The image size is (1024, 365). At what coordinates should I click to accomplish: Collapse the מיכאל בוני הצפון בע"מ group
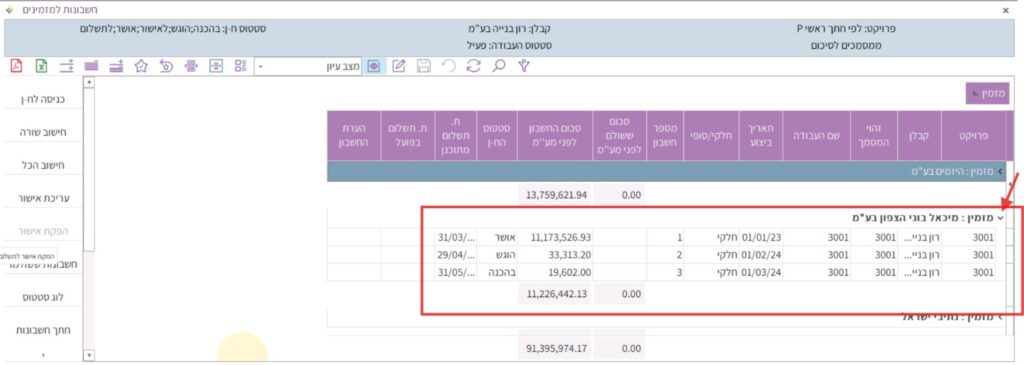click(1000, 217)
